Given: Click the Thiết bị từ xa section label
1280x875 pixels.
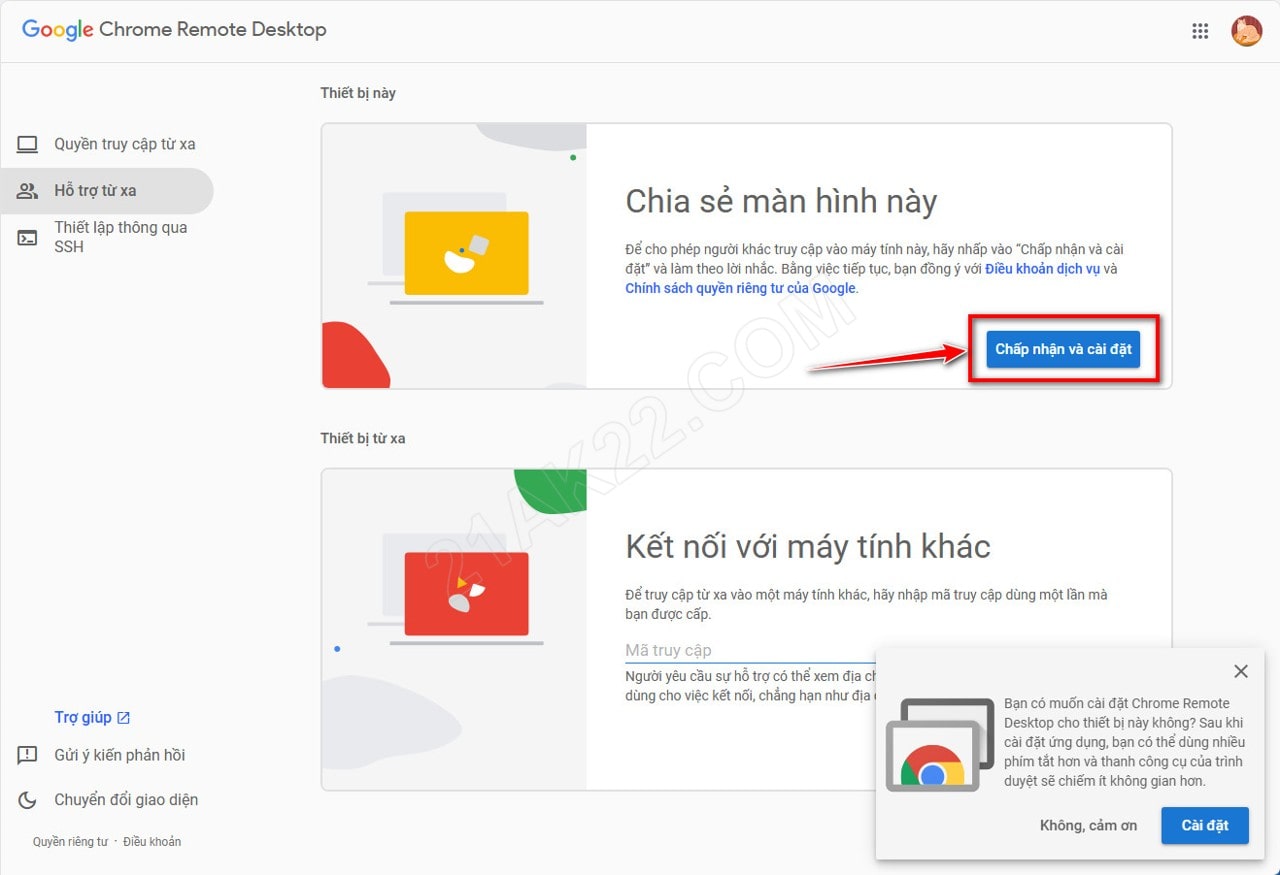Looking at the screenshot, I should [x=363, y=438].
